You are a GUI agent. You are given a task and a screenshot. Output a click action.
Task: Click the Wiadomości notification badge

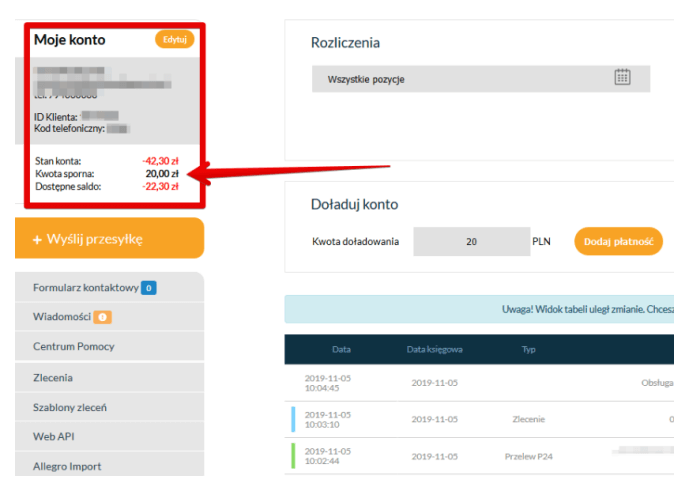(x=102, y=317)
